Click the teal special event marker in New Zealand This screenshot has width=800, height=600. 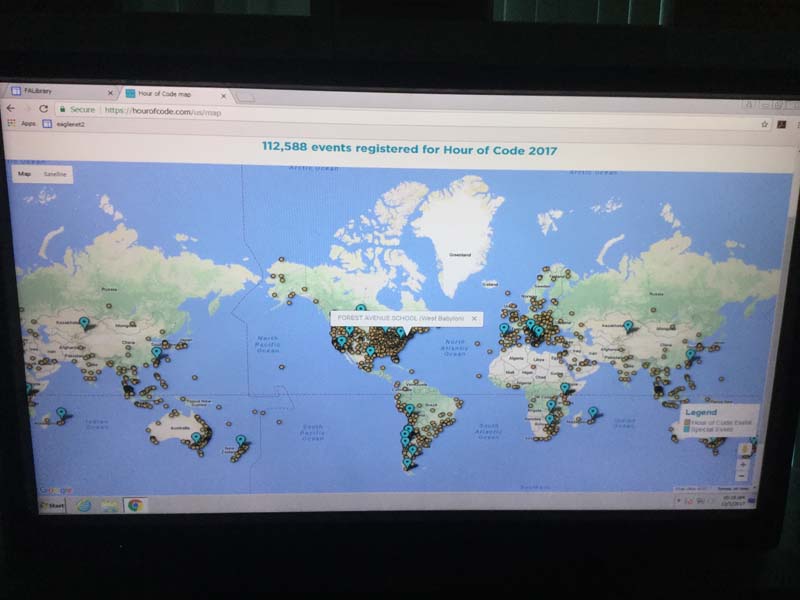(241, 440)
